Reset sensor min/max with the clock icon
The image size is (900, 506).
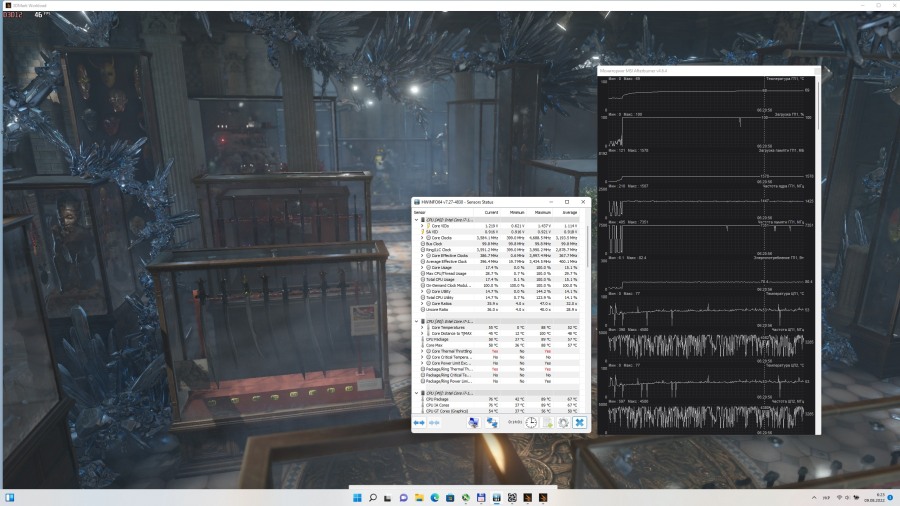click(x=531, y=423)
